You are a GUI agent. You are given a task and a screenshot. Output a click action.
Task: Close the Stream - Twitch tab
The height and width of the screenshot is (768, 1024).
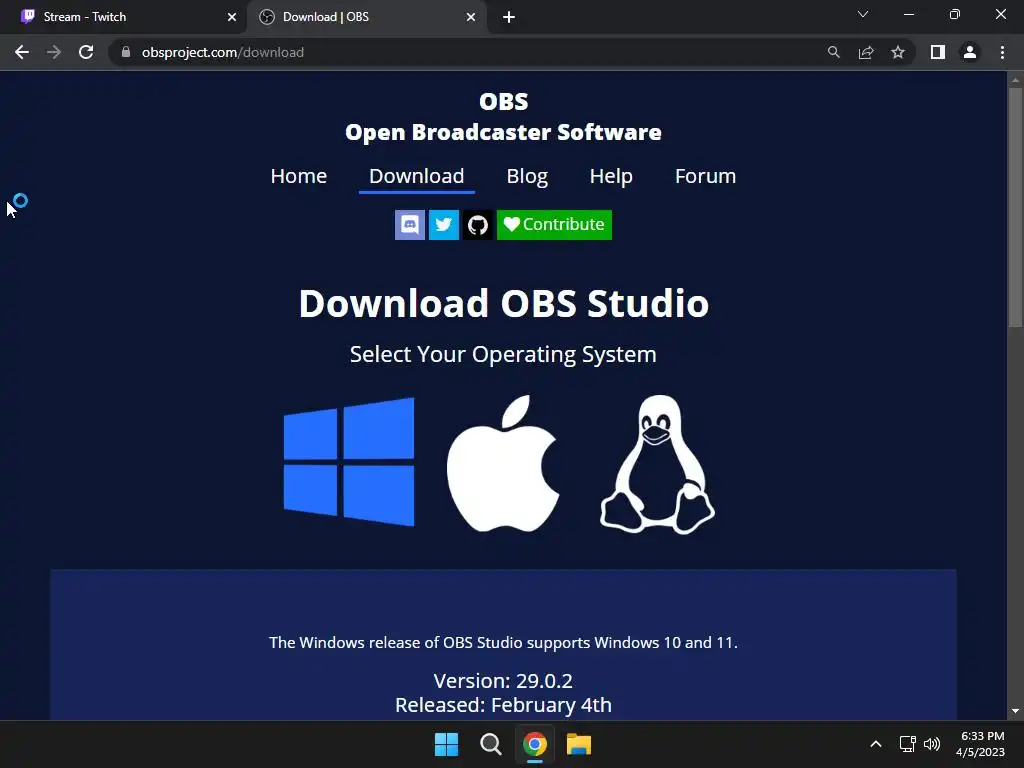232,17
